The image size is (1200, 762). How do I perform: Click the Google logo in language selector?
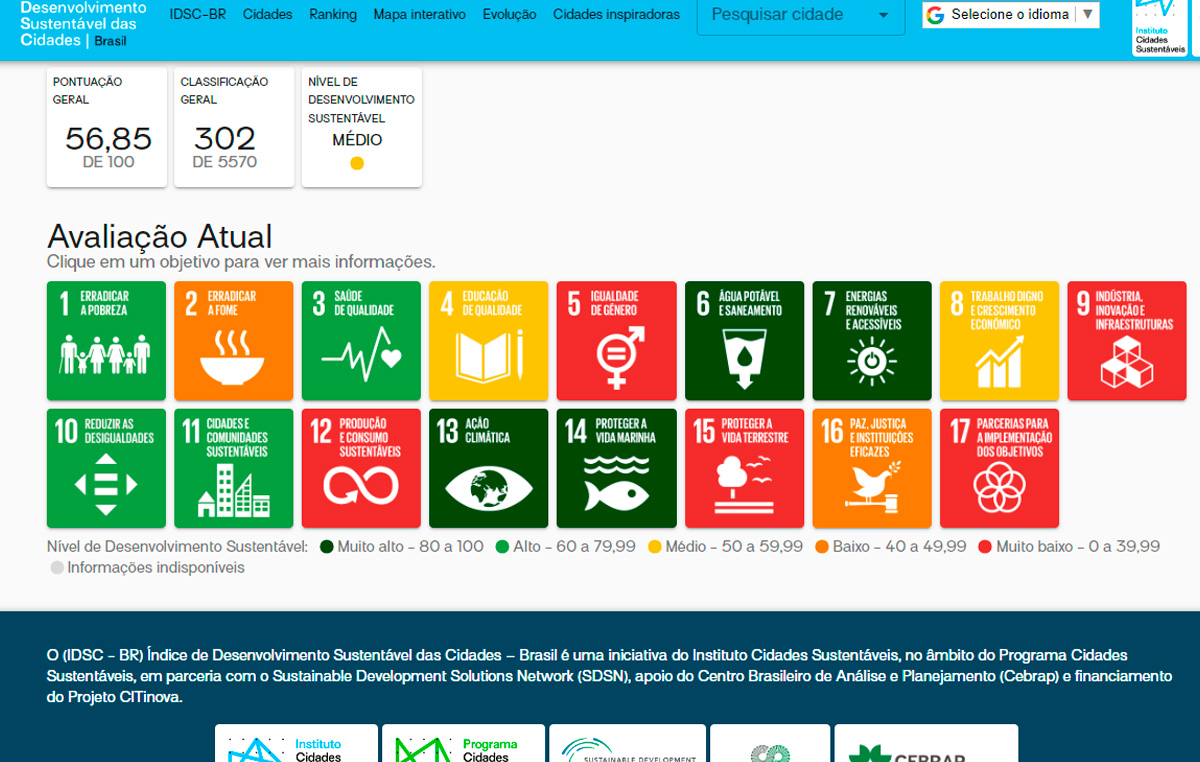(935, 15)
